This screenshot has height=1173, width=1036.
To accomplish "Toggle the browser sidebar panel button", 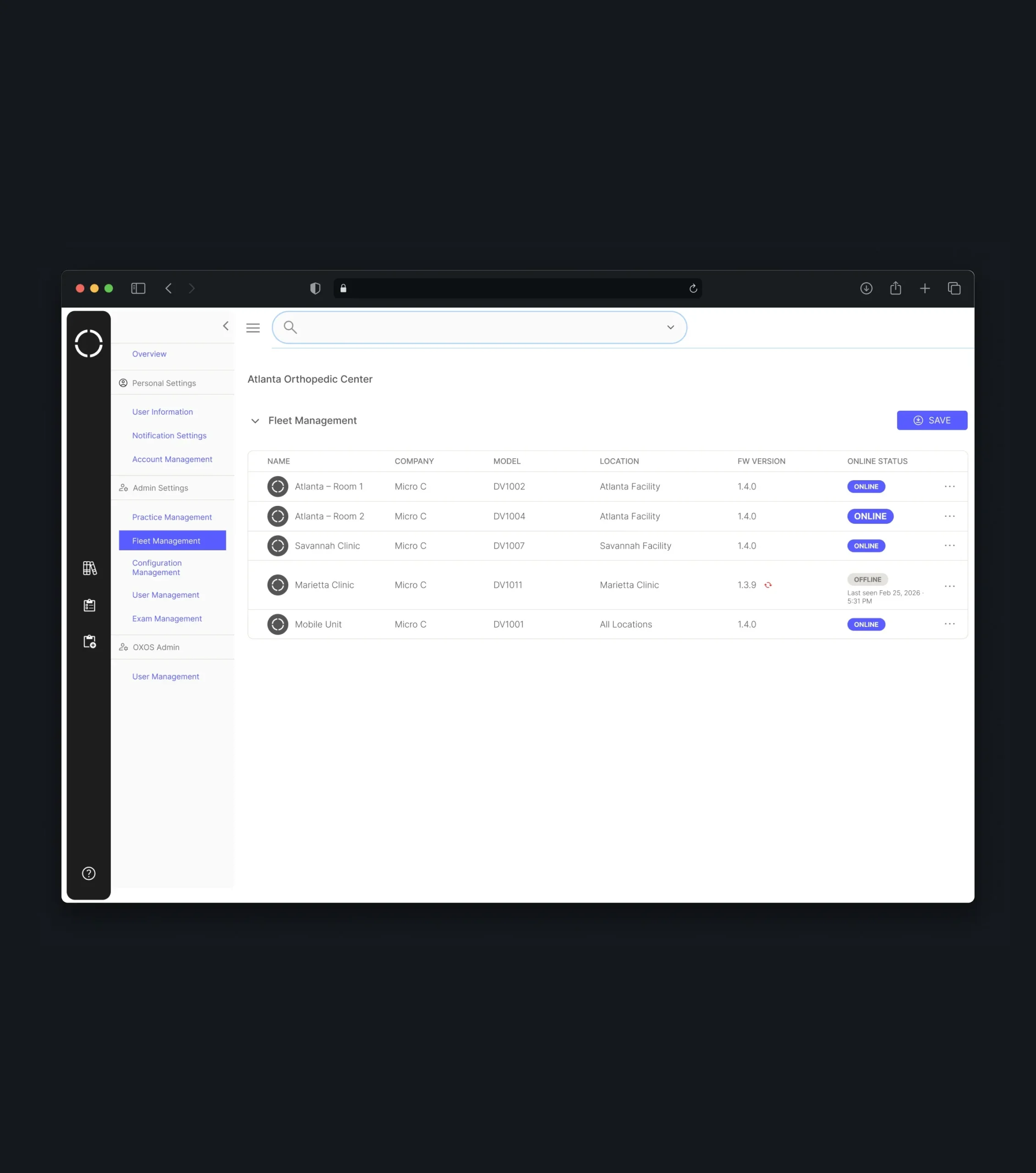I will click(138, 288).
